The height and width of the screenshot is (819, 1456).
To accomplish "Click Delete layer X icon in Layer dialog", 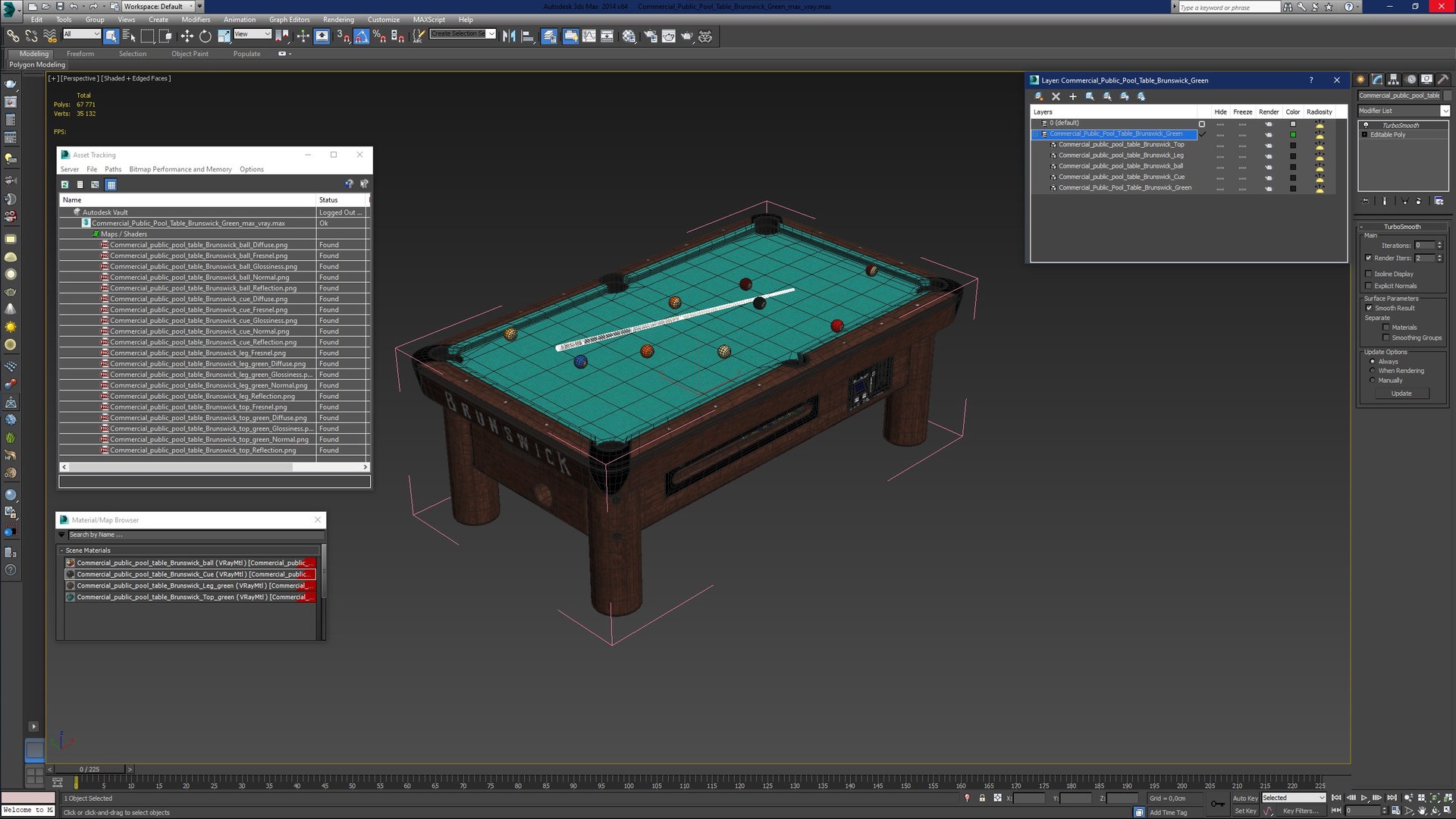I will (x=1056, y=96).
